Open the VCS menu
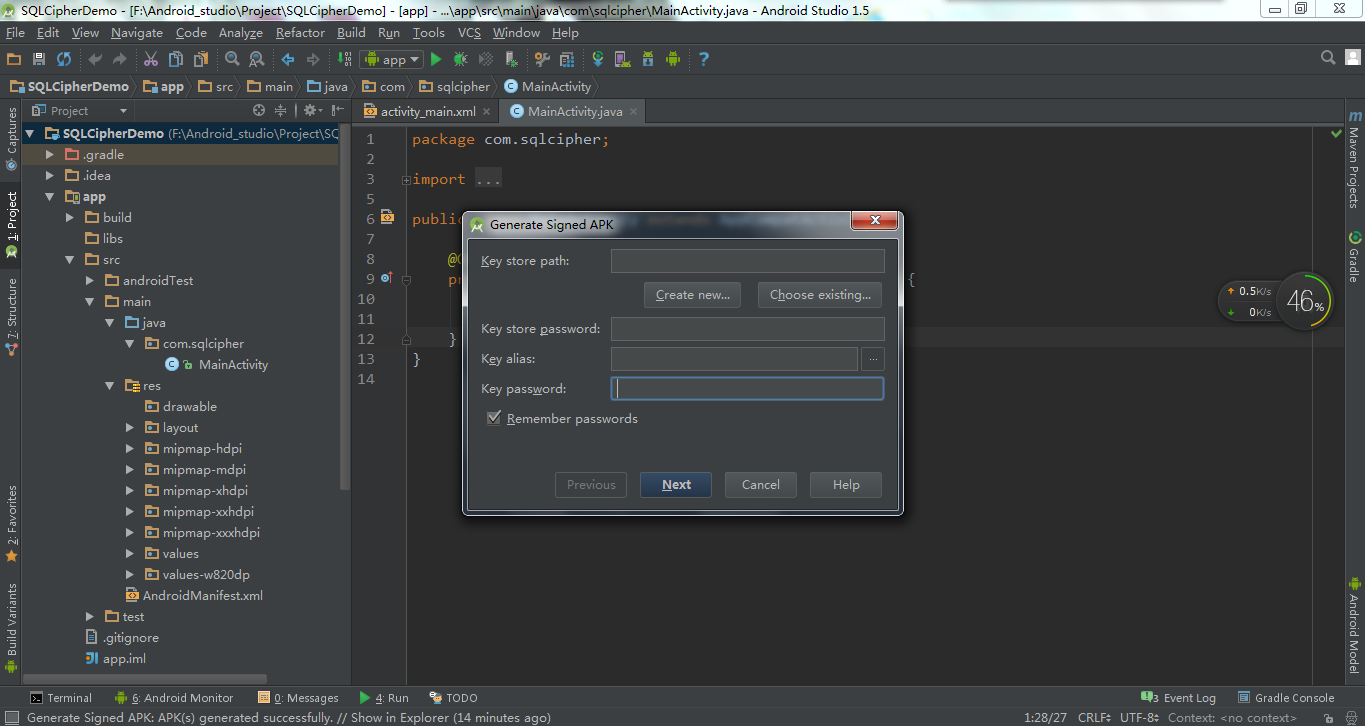Screen dimensions: 1365x726 [469, 33]
